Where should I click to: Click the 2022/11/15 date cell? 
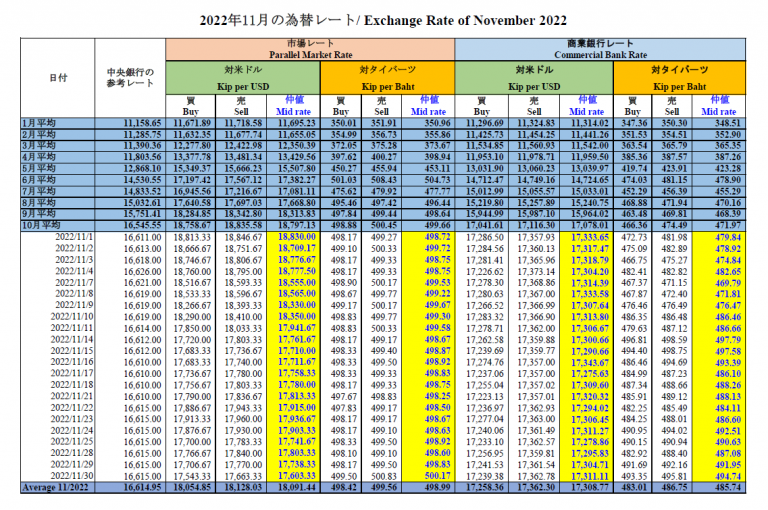click(x=74, y=351)
